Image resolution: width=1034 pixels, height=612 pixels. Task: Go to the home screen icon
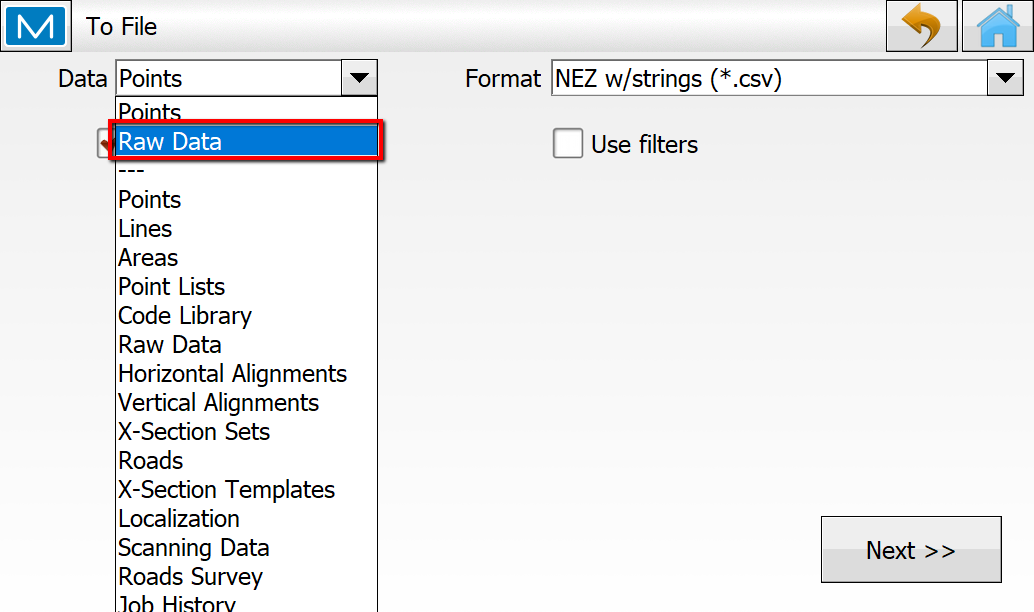[x=997, y=26]
